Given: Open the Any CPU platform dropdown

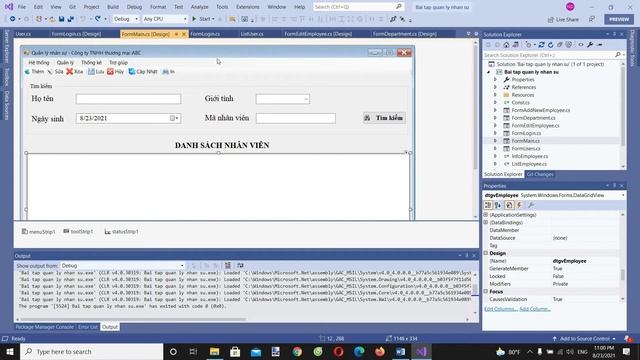Looking at the screenshot, I should coord(165,19).
